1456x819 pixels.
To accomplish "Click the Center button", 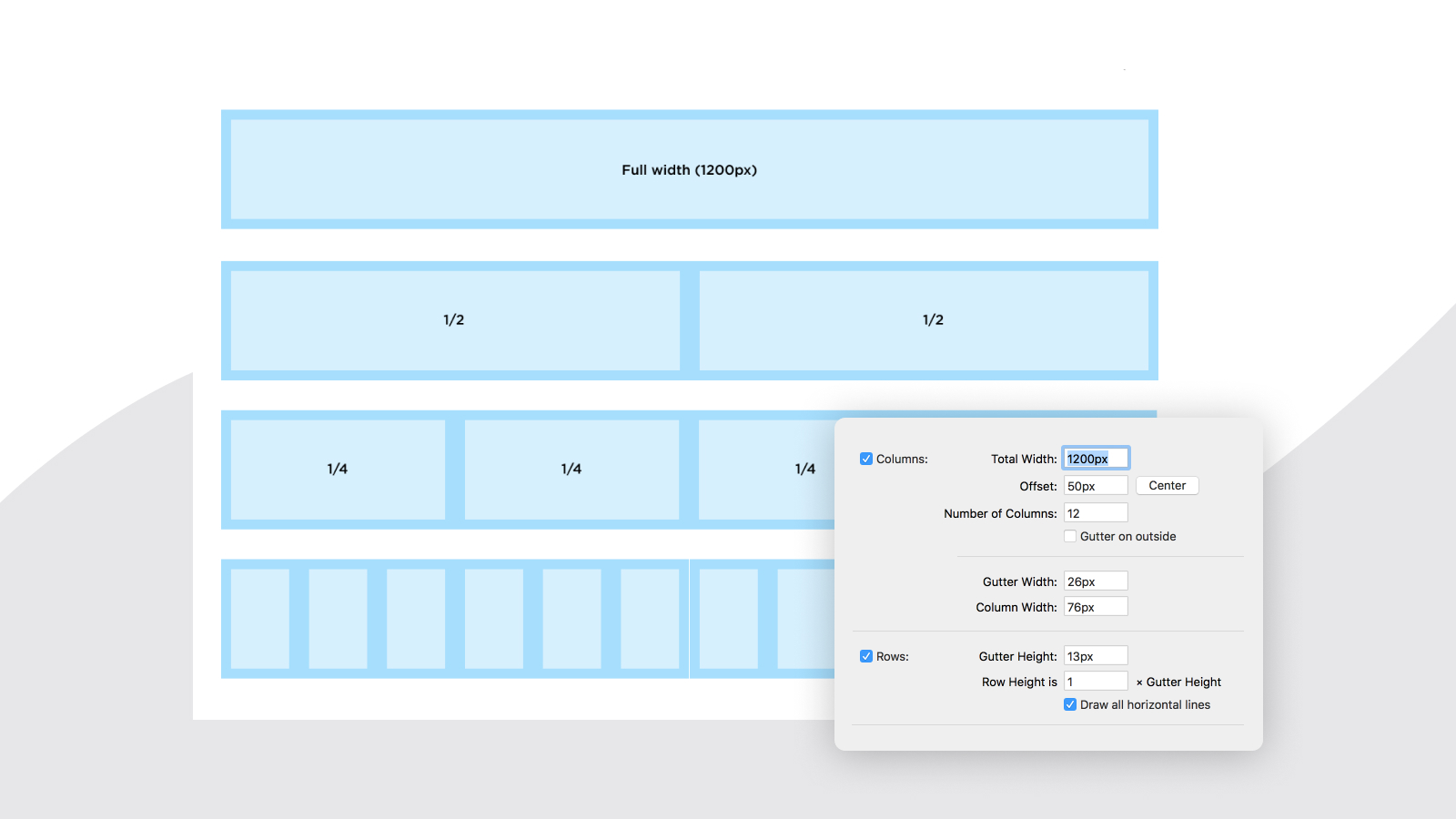I will pyautogui.click(x=1167, y=486).
